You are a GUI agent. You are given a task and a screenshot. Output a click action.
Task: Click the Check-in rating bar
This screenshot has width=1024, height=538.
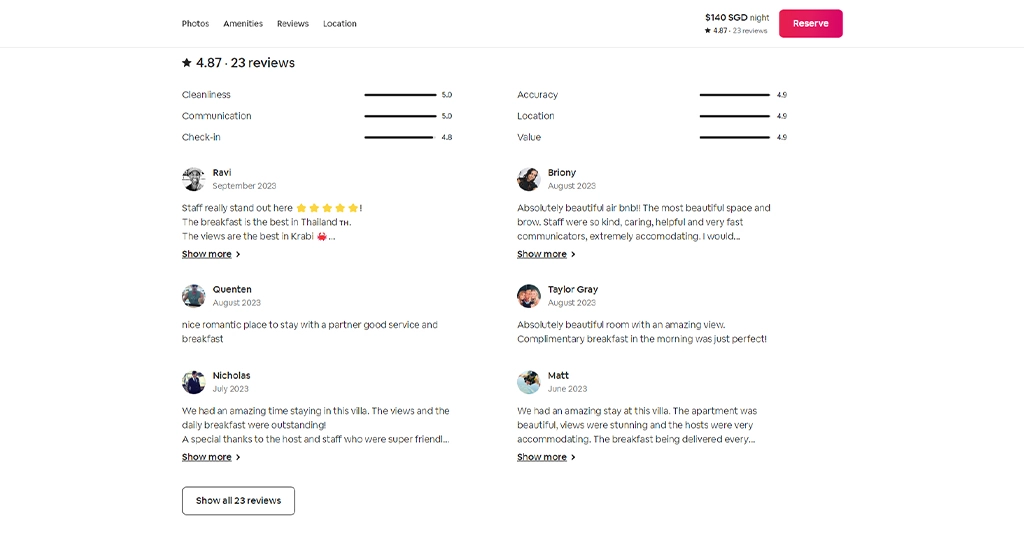[400, 137]
